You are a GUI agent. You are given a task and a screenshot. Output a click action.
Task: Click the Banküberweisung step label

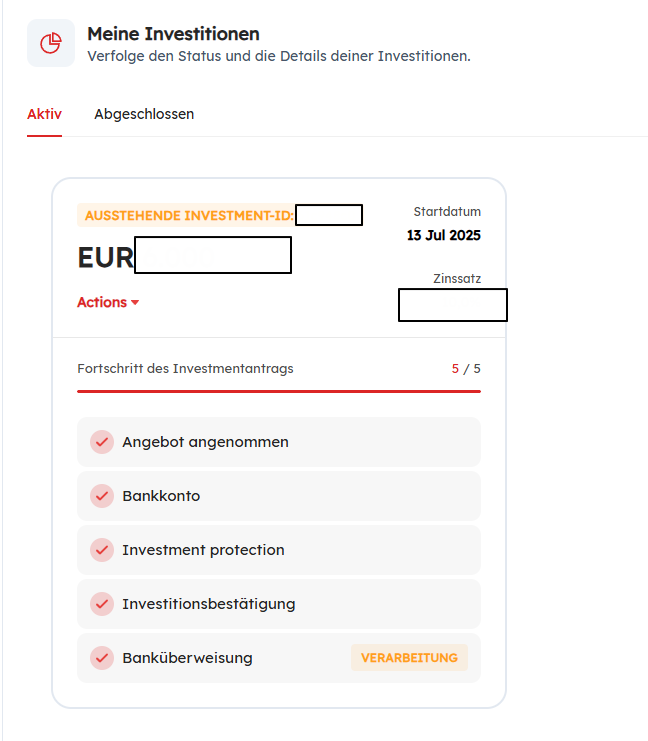[187, 658]
